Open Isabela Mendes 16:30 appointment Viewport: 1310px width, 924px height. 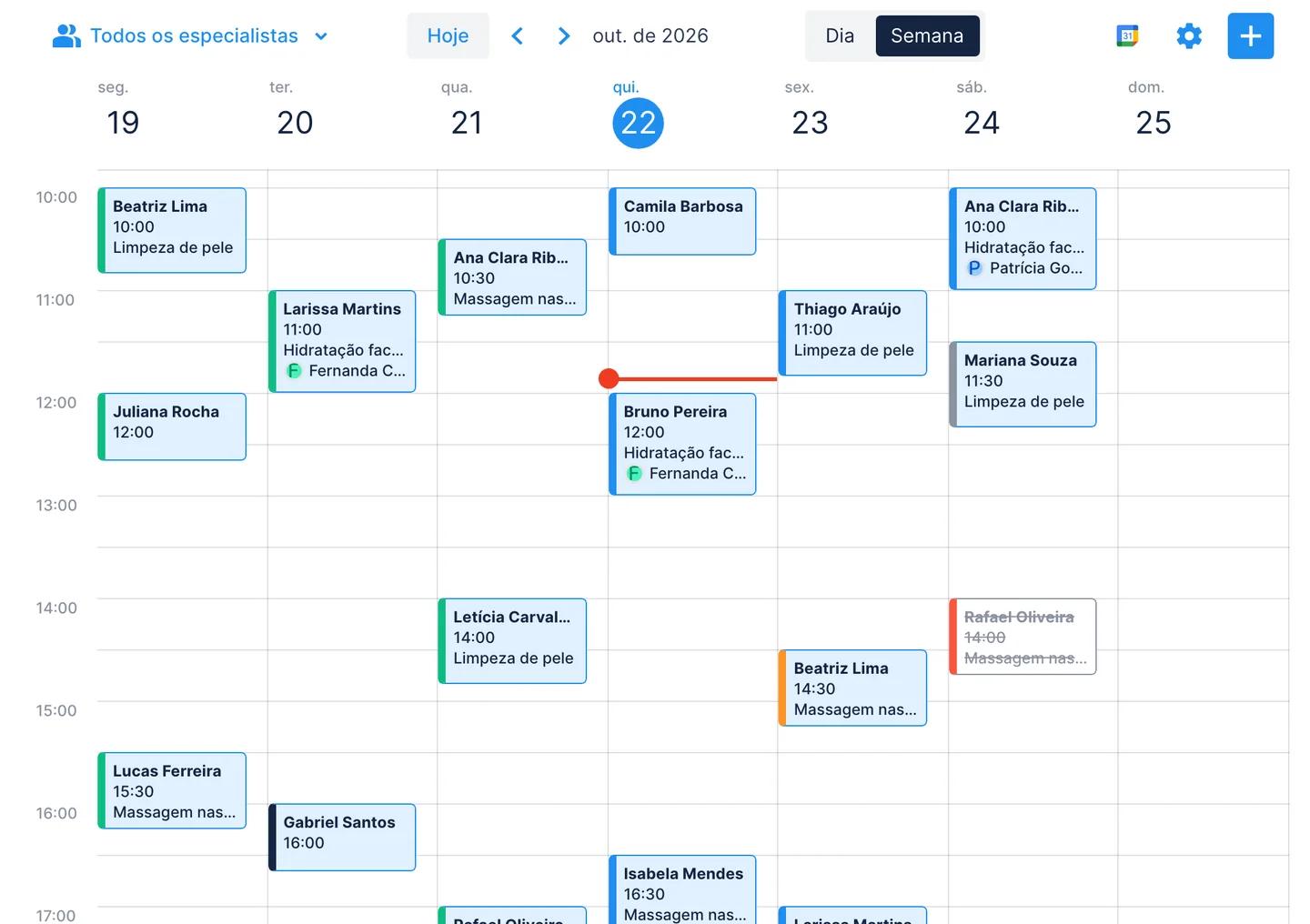tap(682, 889)
